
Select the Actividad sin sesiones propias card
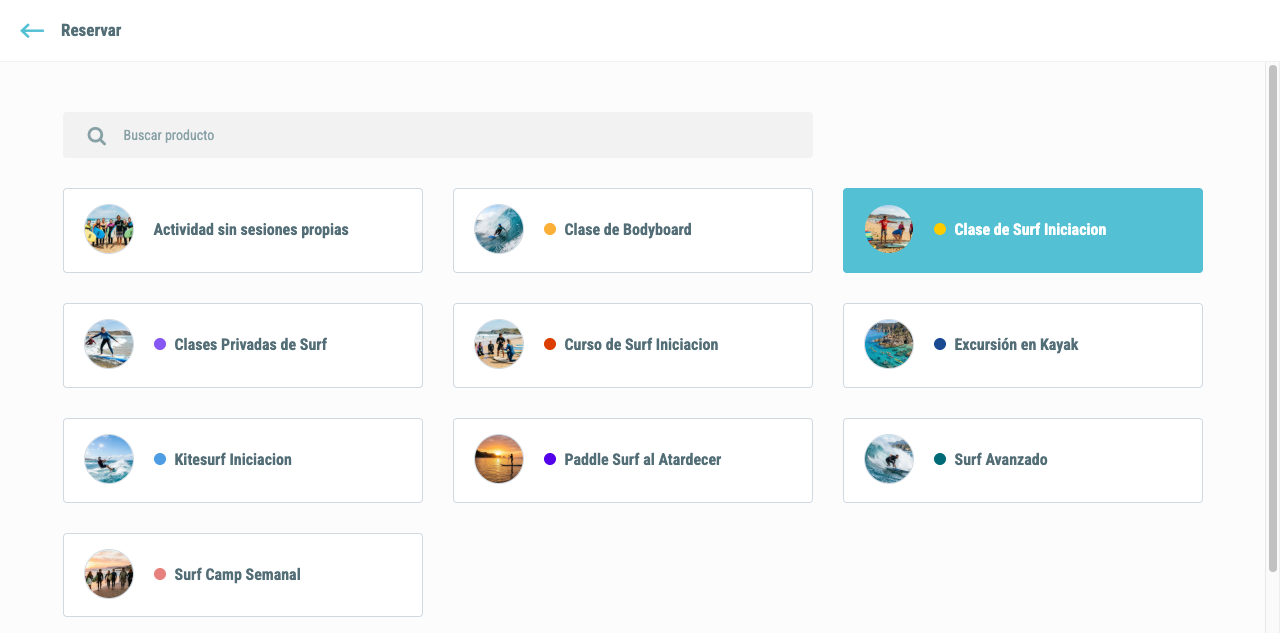(243, 230)
